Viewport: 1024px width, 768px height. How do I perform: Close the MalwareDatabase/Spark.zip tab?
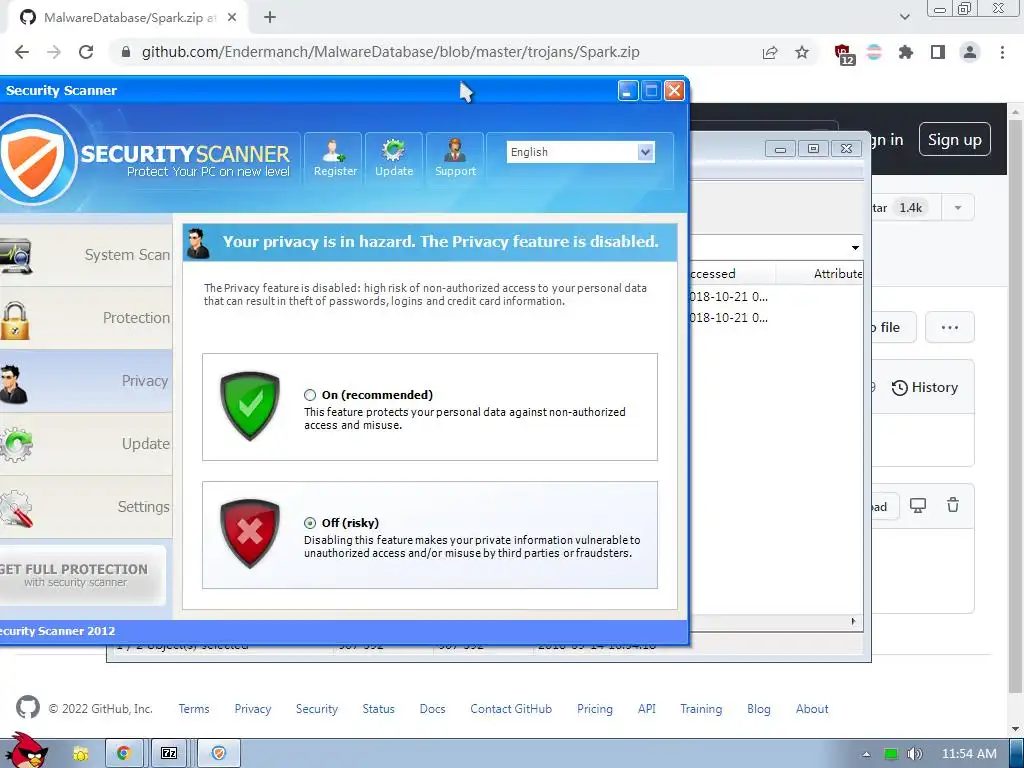pos(232,18)
